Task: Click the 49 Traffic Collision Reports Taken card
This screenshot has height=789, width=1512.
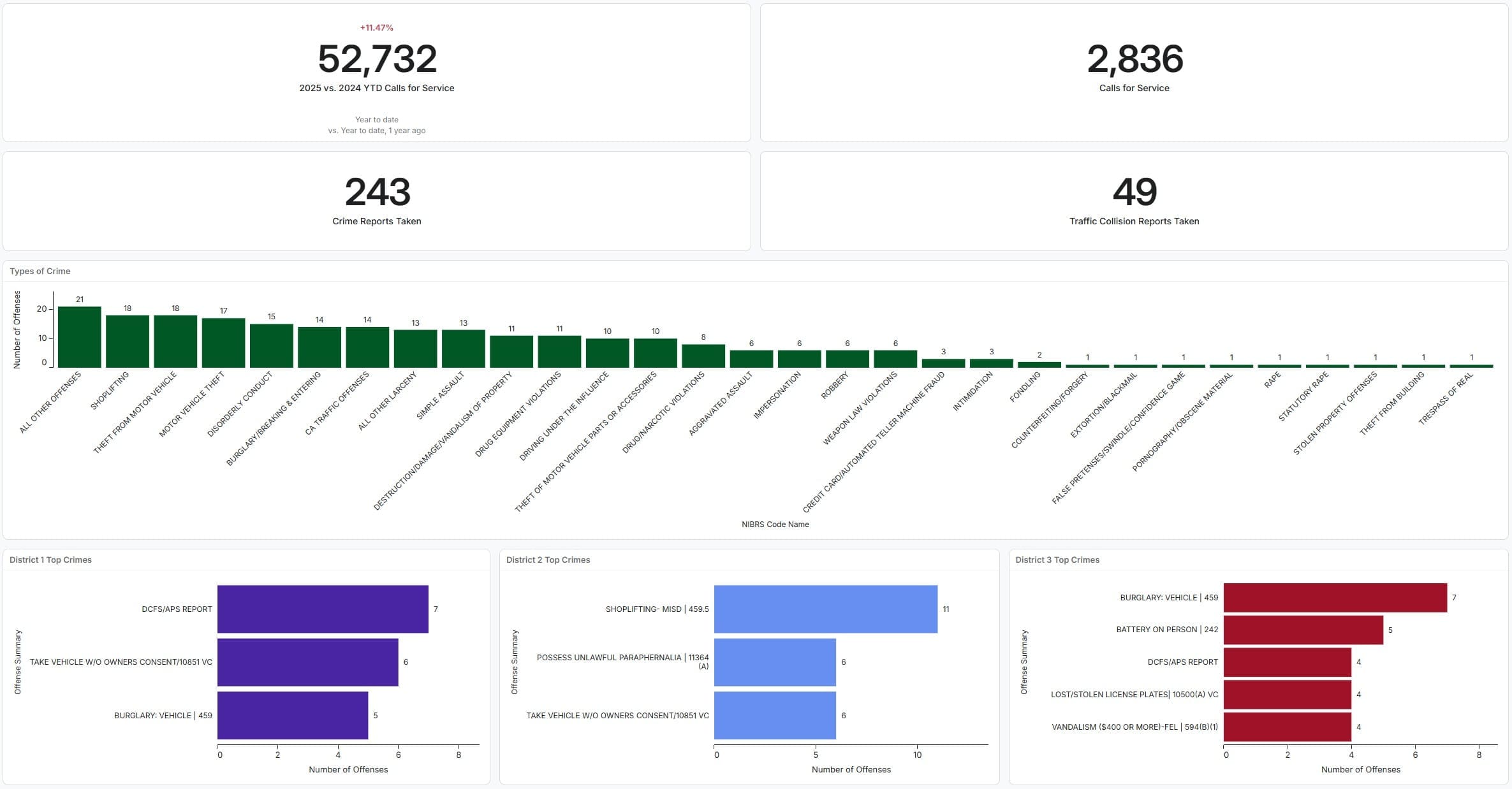Action: click(1134, 201)
